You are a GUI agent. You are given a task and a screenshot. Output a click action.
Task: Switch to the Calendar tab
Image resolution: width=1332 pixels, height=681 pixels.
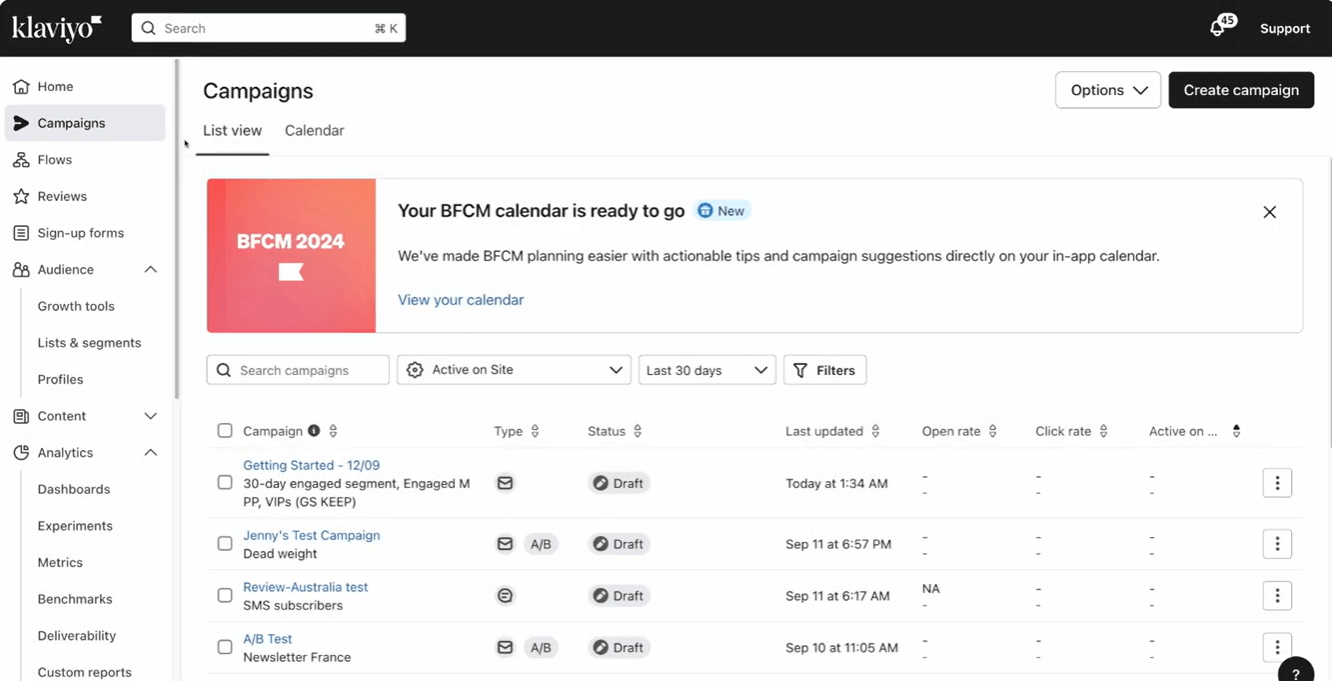[x=314, y=131]
